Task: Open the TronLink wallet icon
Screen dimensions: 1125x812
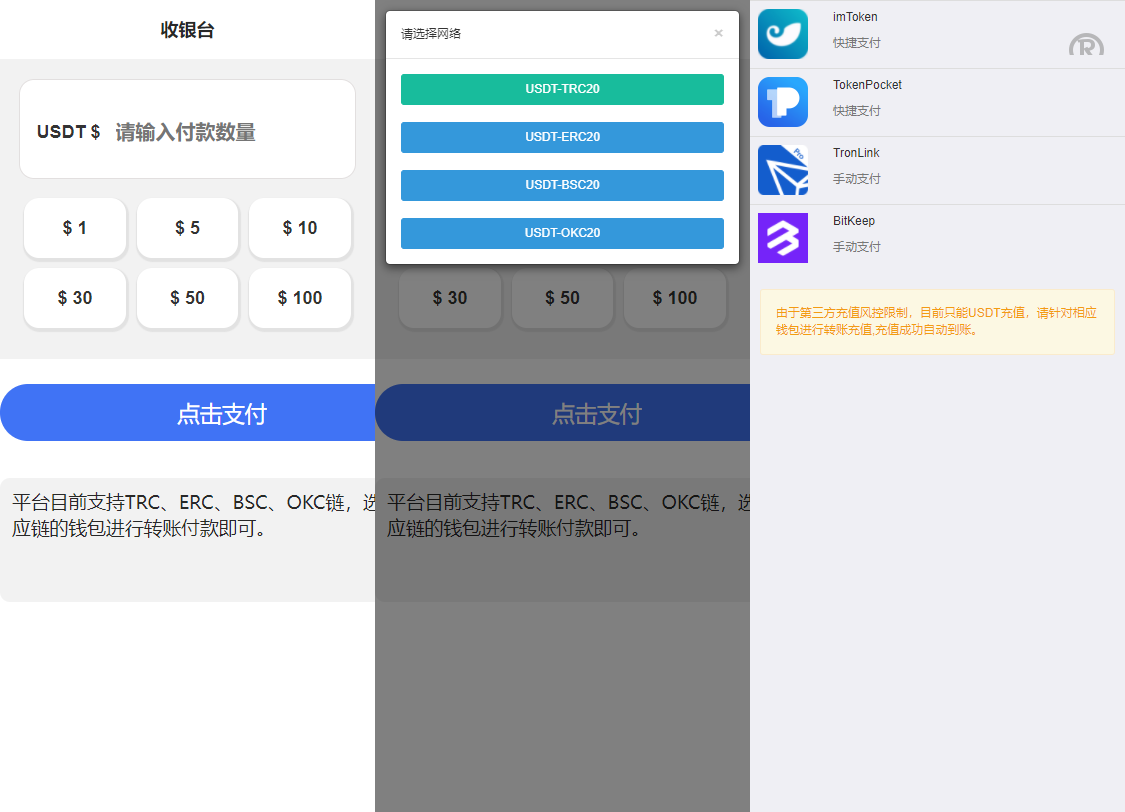Action: [782, 169]
